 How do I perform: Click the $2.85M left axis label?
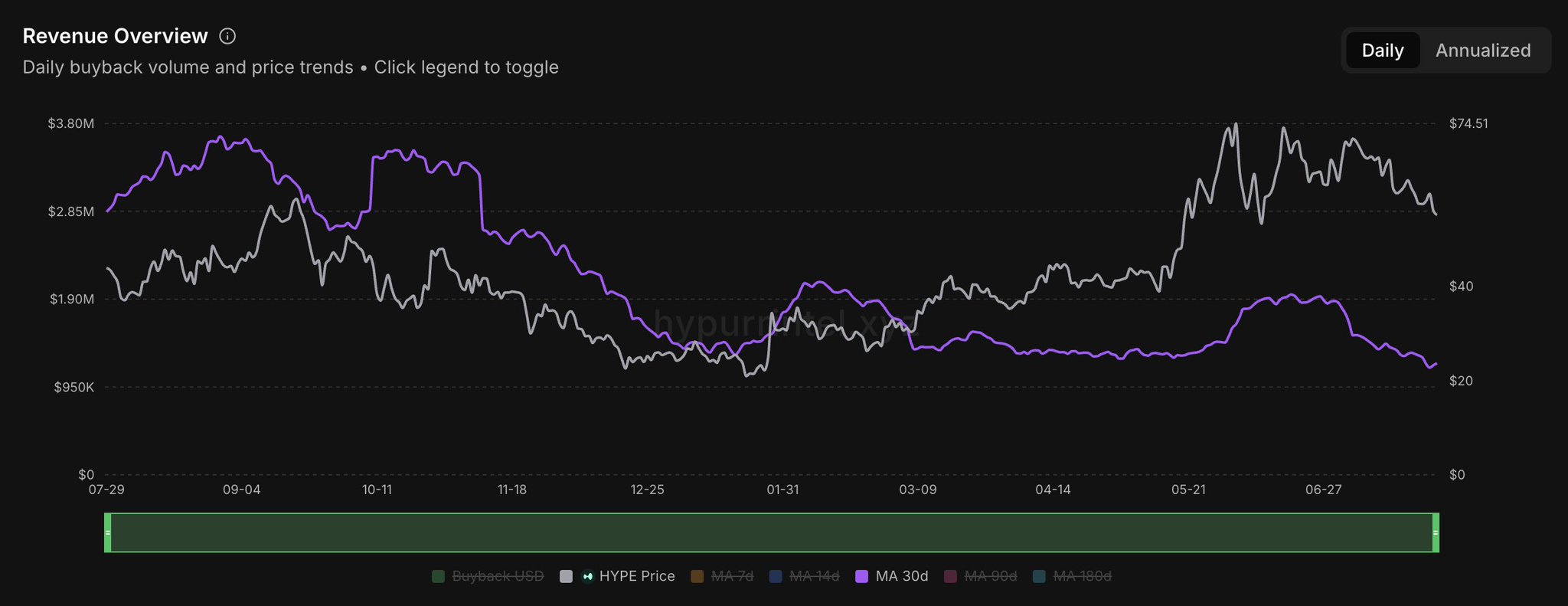71,211
